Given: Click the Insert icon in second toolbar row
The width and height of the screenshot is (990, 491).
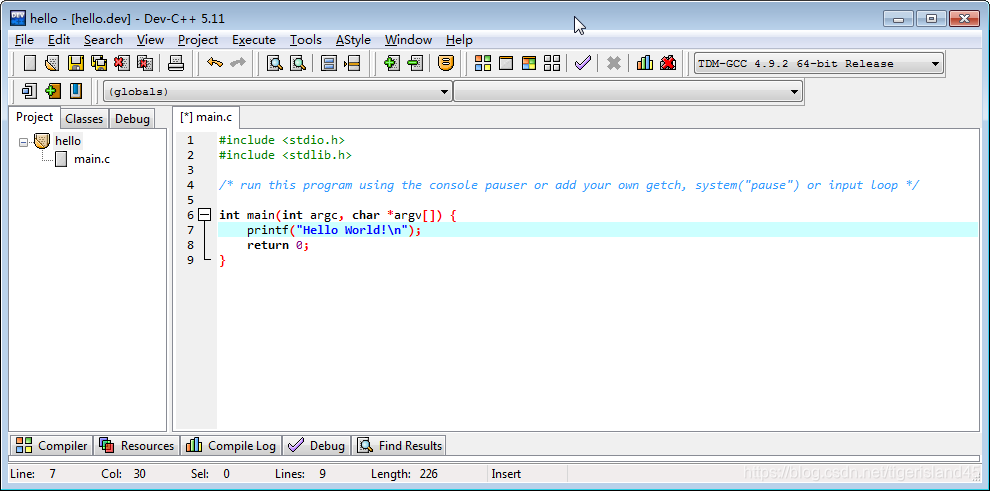Looking at the screenshot, I should 29,91.
